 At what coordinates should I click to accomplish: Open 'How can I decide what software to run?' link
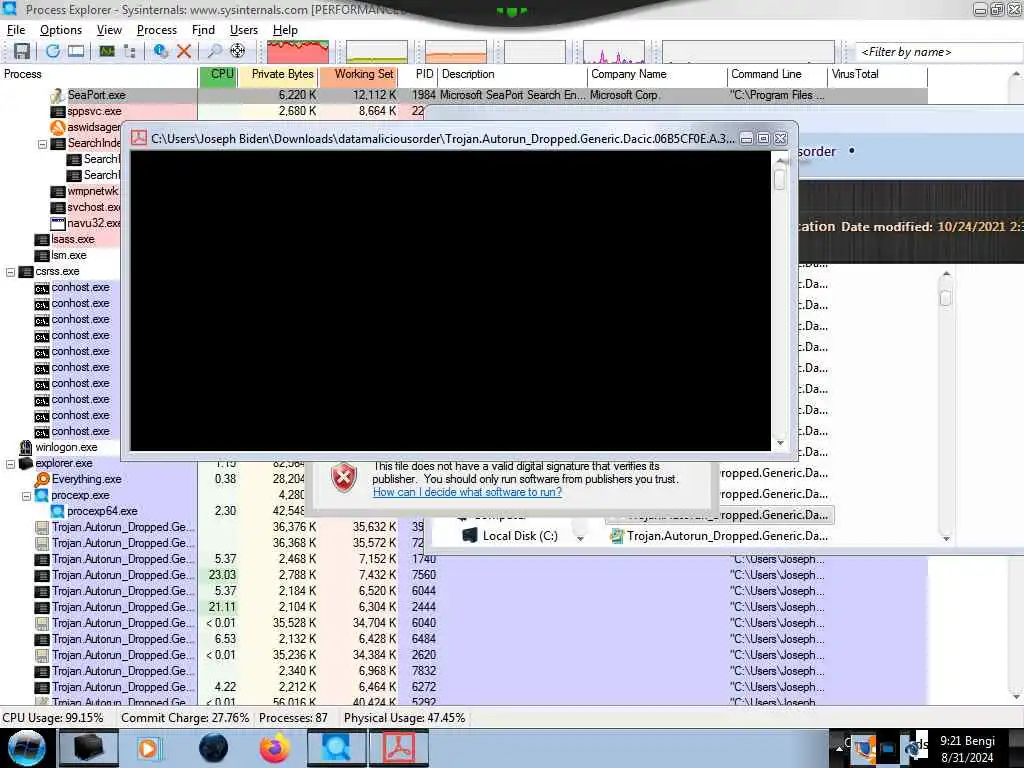467,492
